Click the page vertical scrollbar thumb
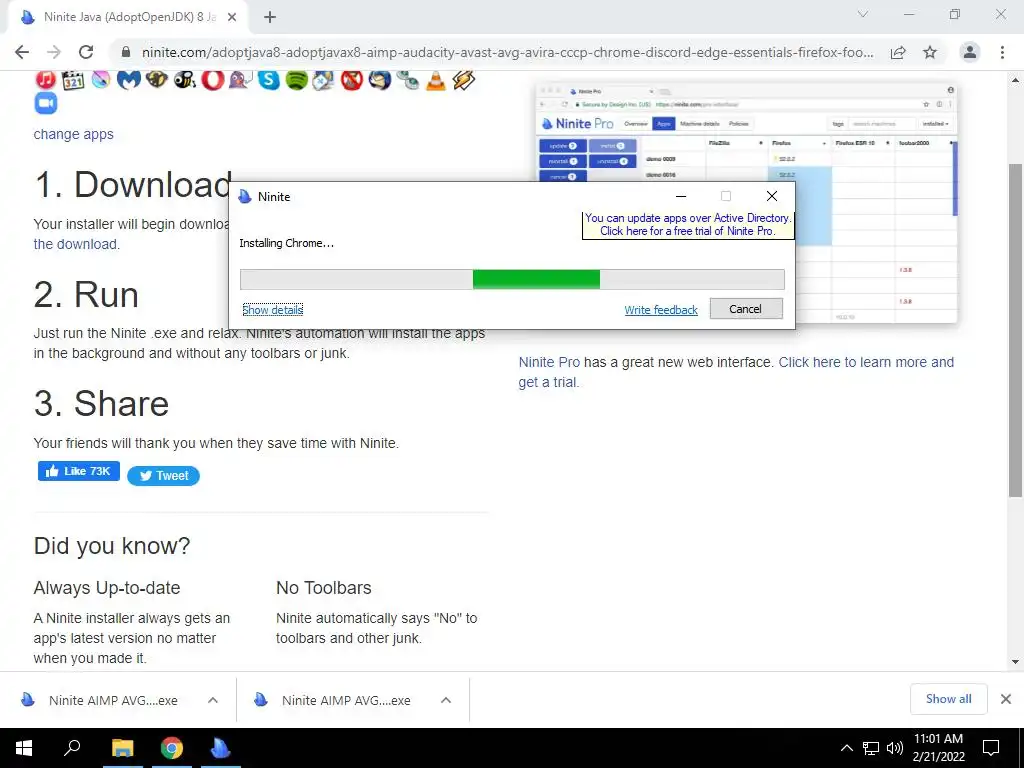 coord(1015,330)
